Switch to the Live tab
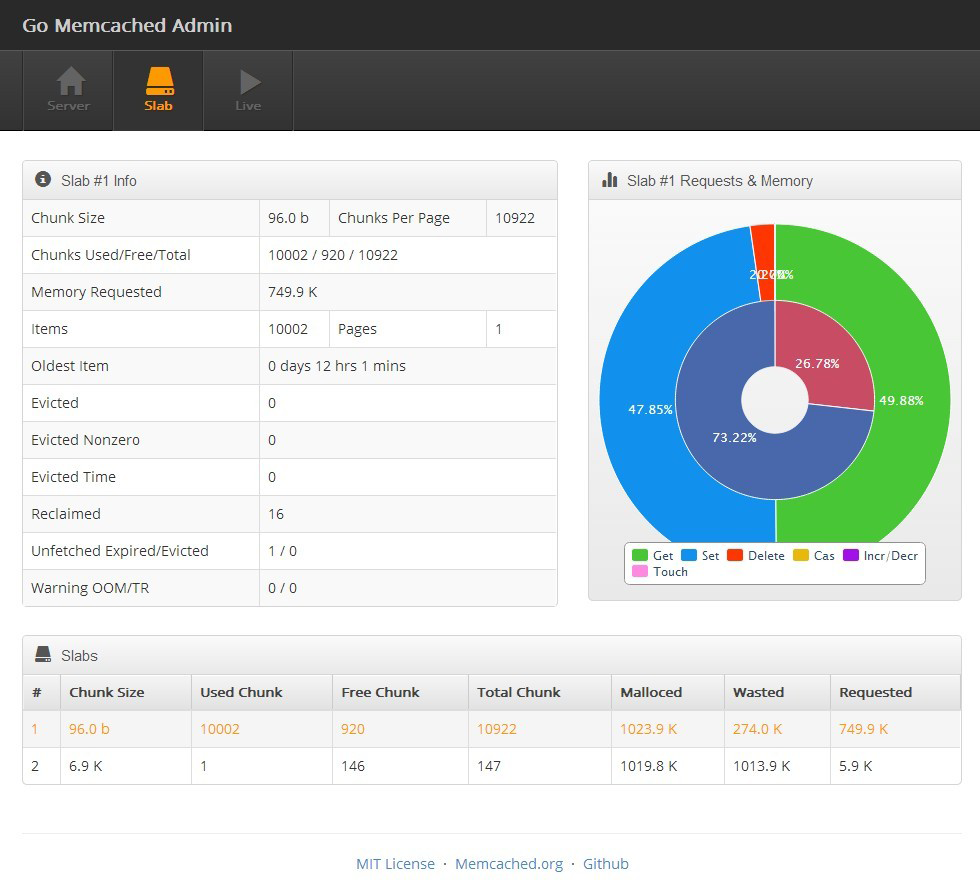Image resolution: width=980 pixels, height=880 pixels. point(247,90)
